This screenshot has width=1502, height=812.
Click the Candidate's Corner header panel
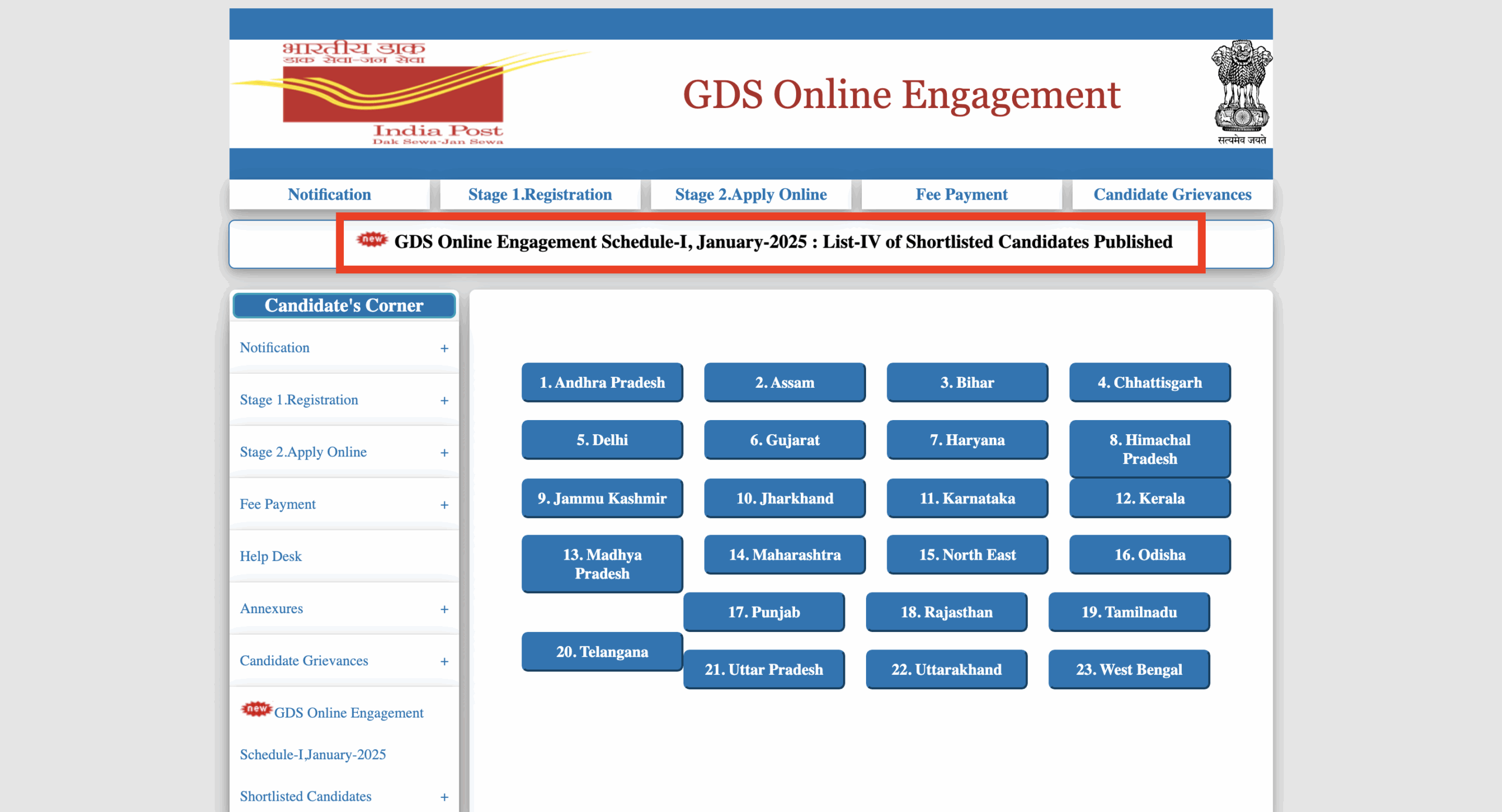point(344,306)
